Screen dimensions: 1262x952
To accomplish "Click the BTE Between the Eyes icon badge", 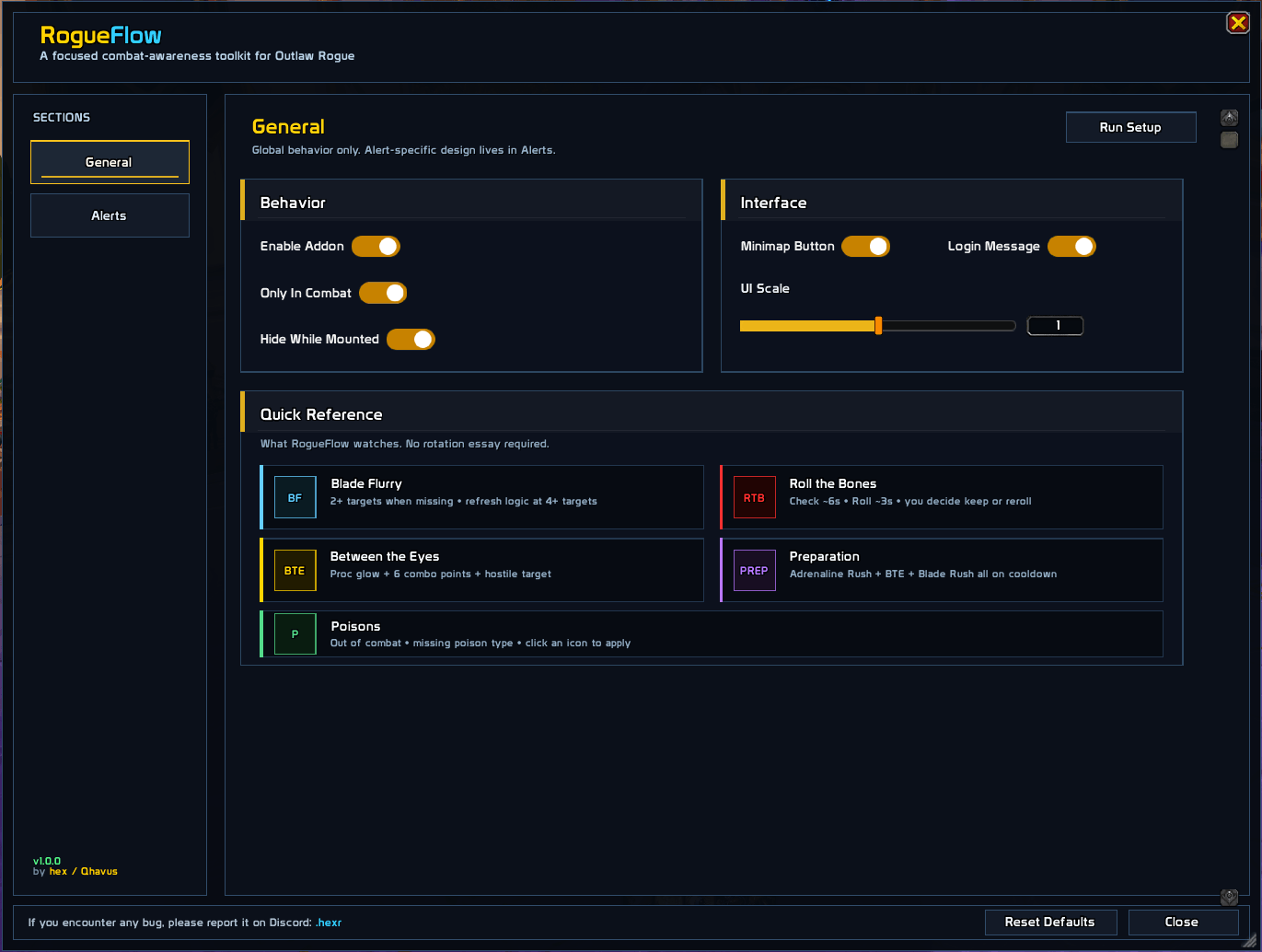I will 295,570.
